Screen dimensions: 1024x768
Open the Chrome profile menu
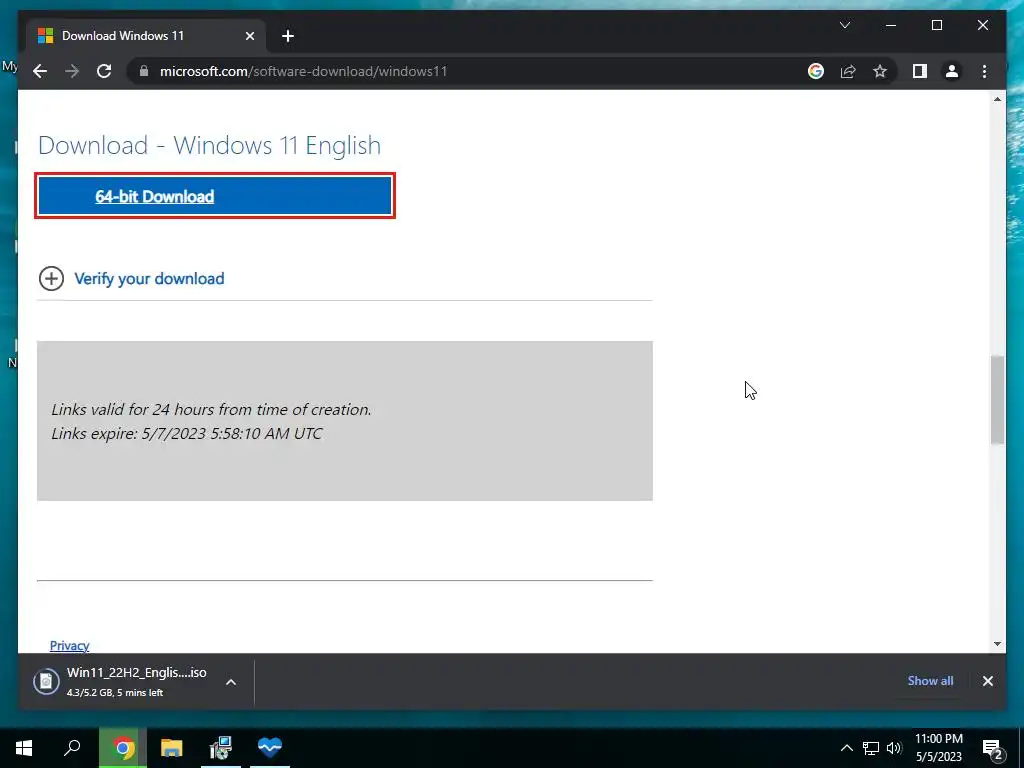(952, 71)
